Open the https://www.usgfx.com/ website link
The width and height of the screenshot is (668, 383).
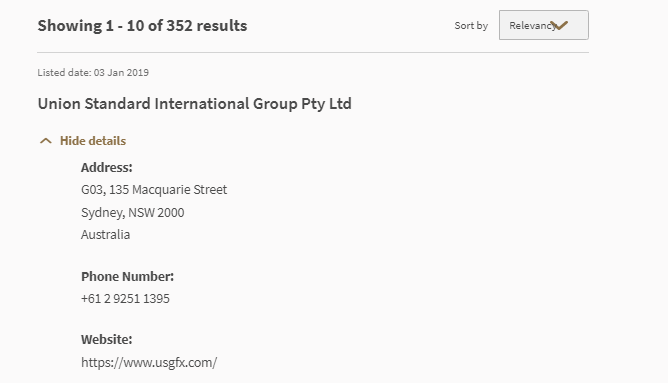tap(149, 363)
